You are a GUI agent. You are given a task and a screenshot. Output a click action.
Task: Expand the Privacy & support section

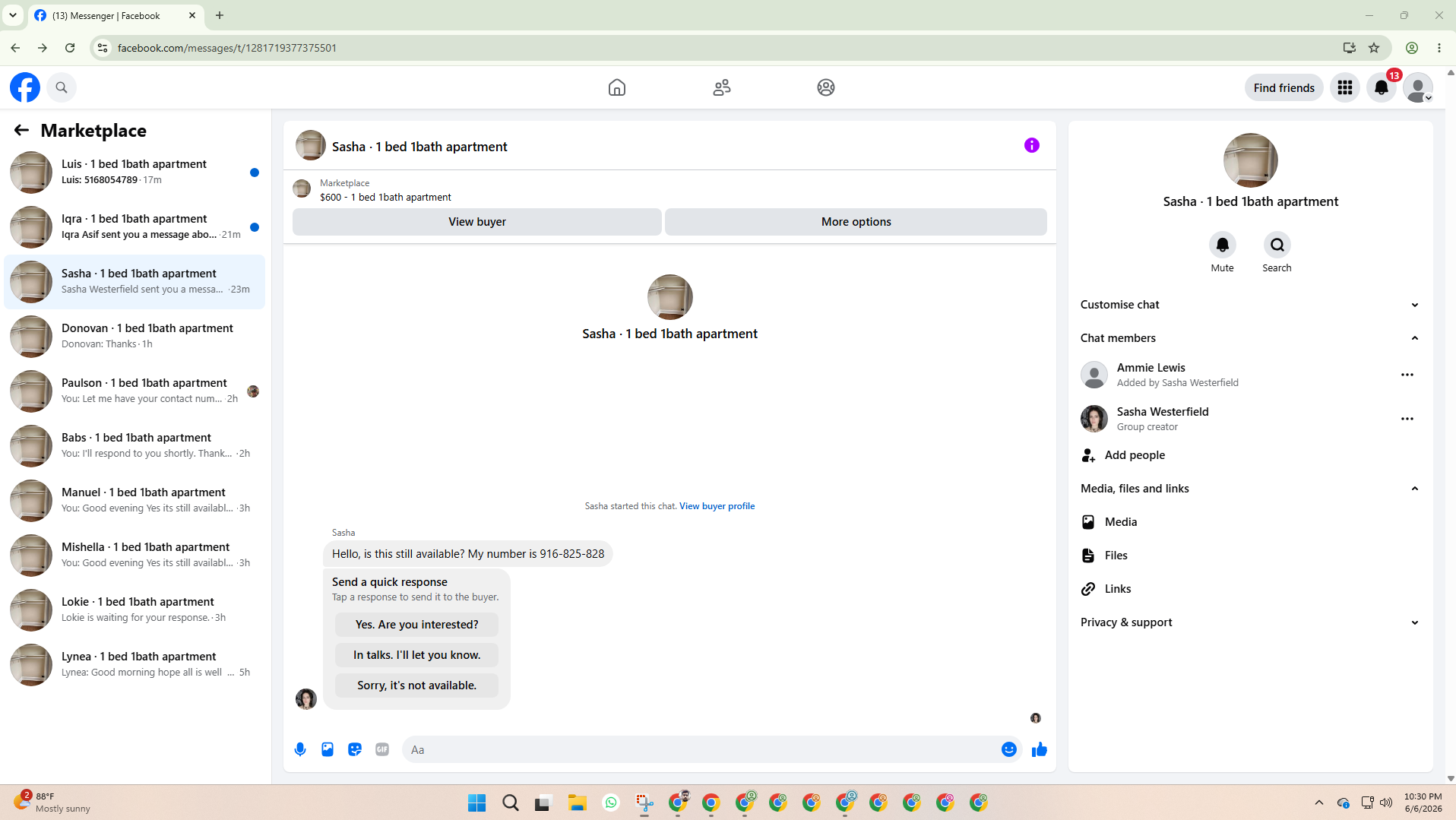(x=1250, y=622)
